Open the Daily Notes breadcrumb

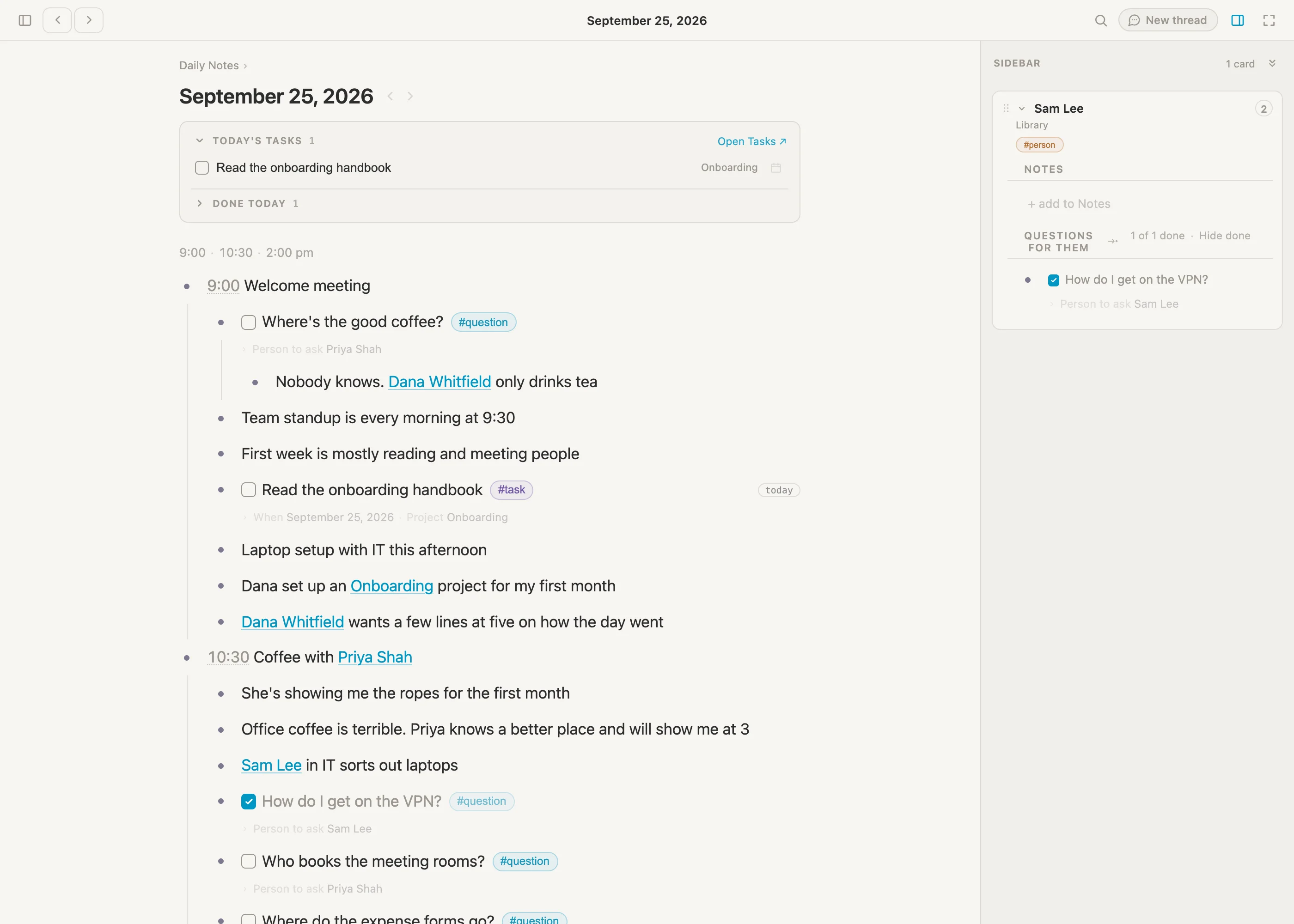(x=209, y=66)
